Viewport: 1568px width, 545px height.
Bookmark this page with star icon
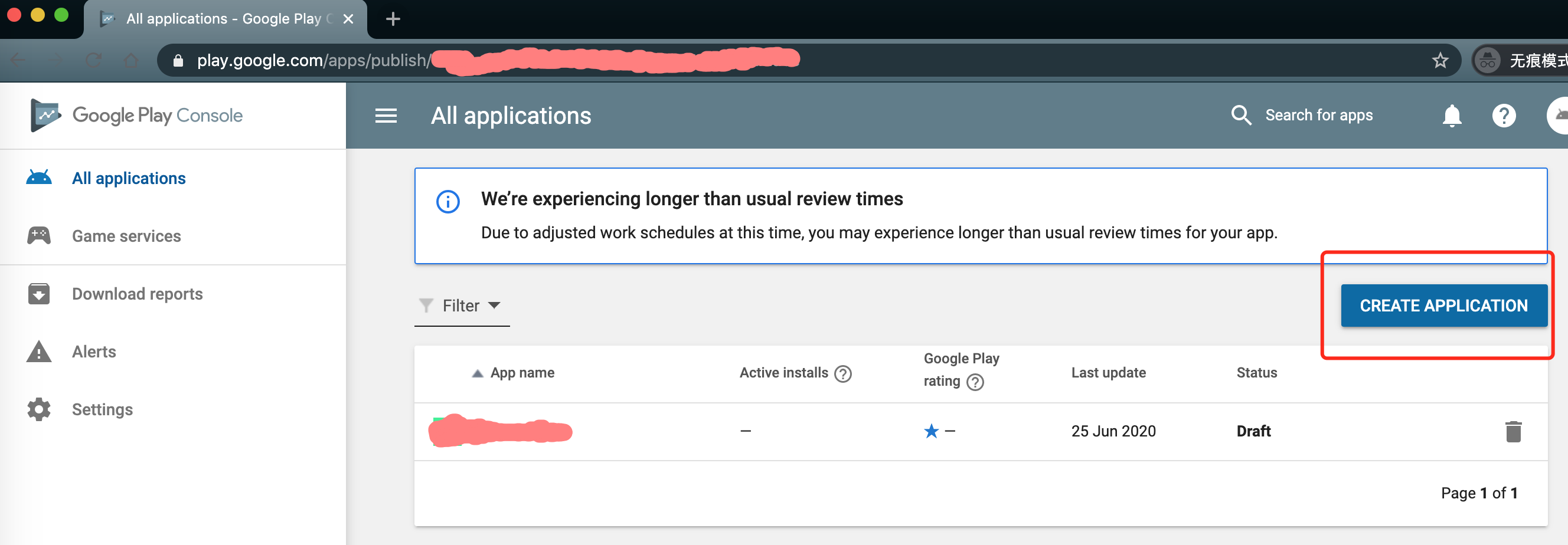point(1439,60)
